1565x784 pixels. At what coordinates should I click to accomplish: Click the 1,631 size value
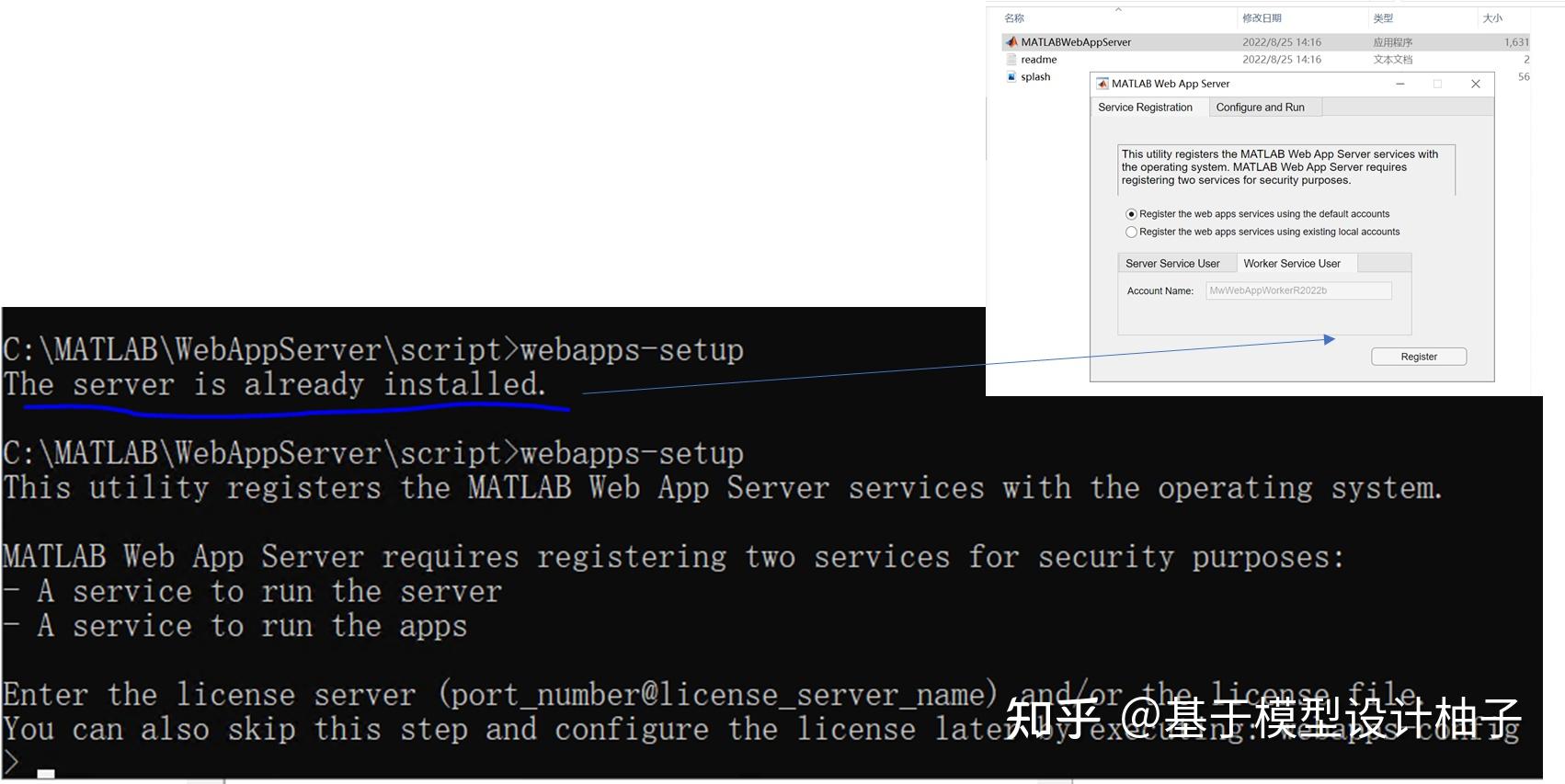(1516, 42)
